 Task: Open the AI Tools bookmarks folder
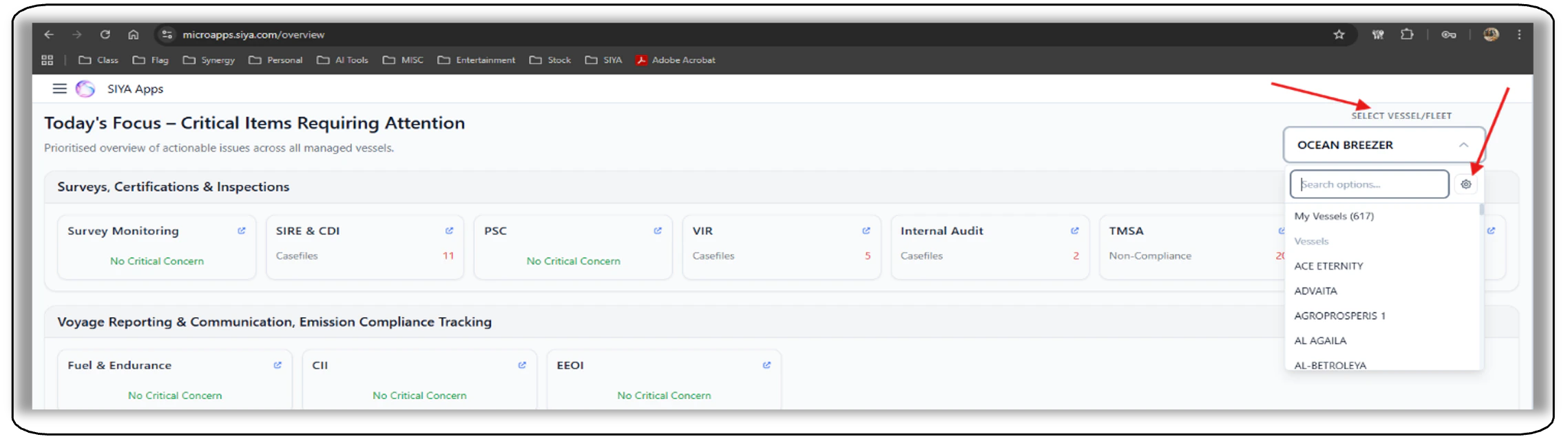(343, 60)
